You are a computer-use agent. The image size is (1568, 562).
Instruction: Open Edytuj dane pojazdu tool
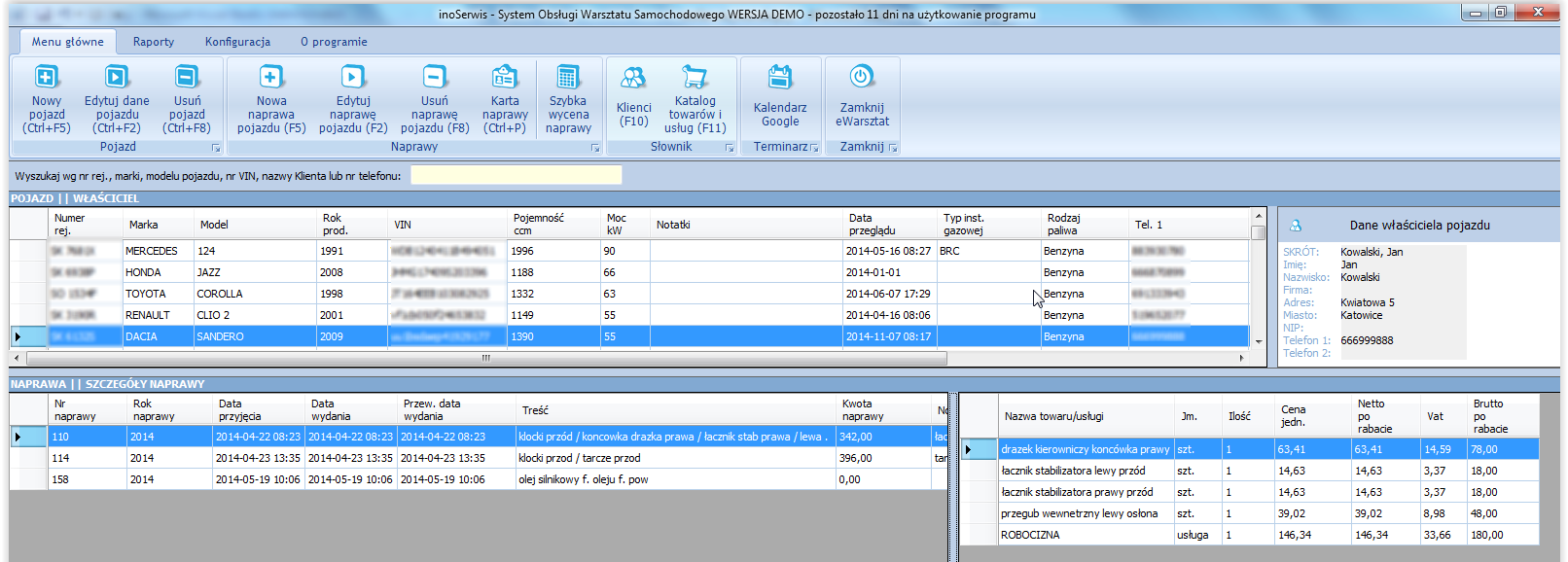(117, 77)
